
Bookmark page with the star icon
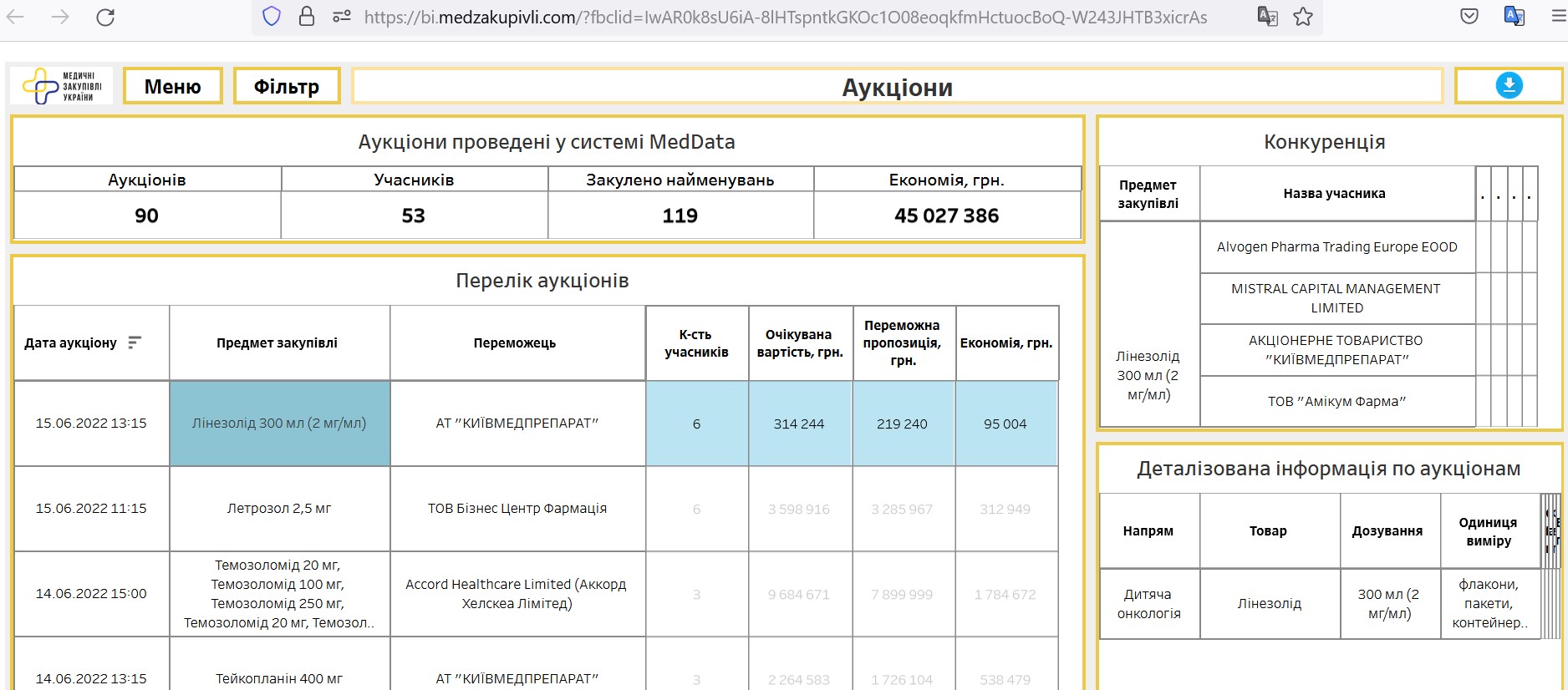pyautogui.click(x=1302, y=17)
